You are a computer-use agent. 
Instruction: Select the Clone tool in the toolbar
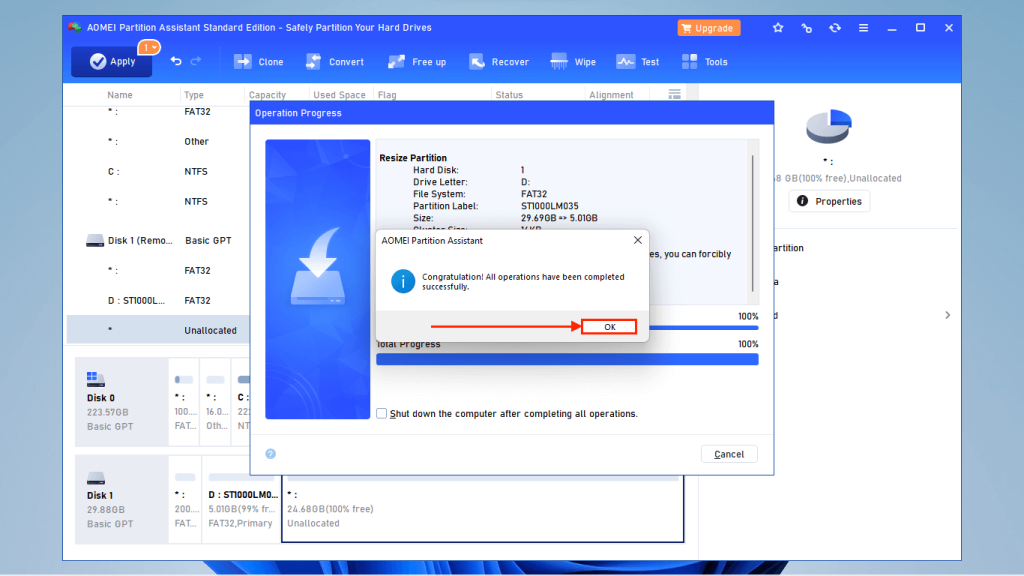click(x=258, y=61)
